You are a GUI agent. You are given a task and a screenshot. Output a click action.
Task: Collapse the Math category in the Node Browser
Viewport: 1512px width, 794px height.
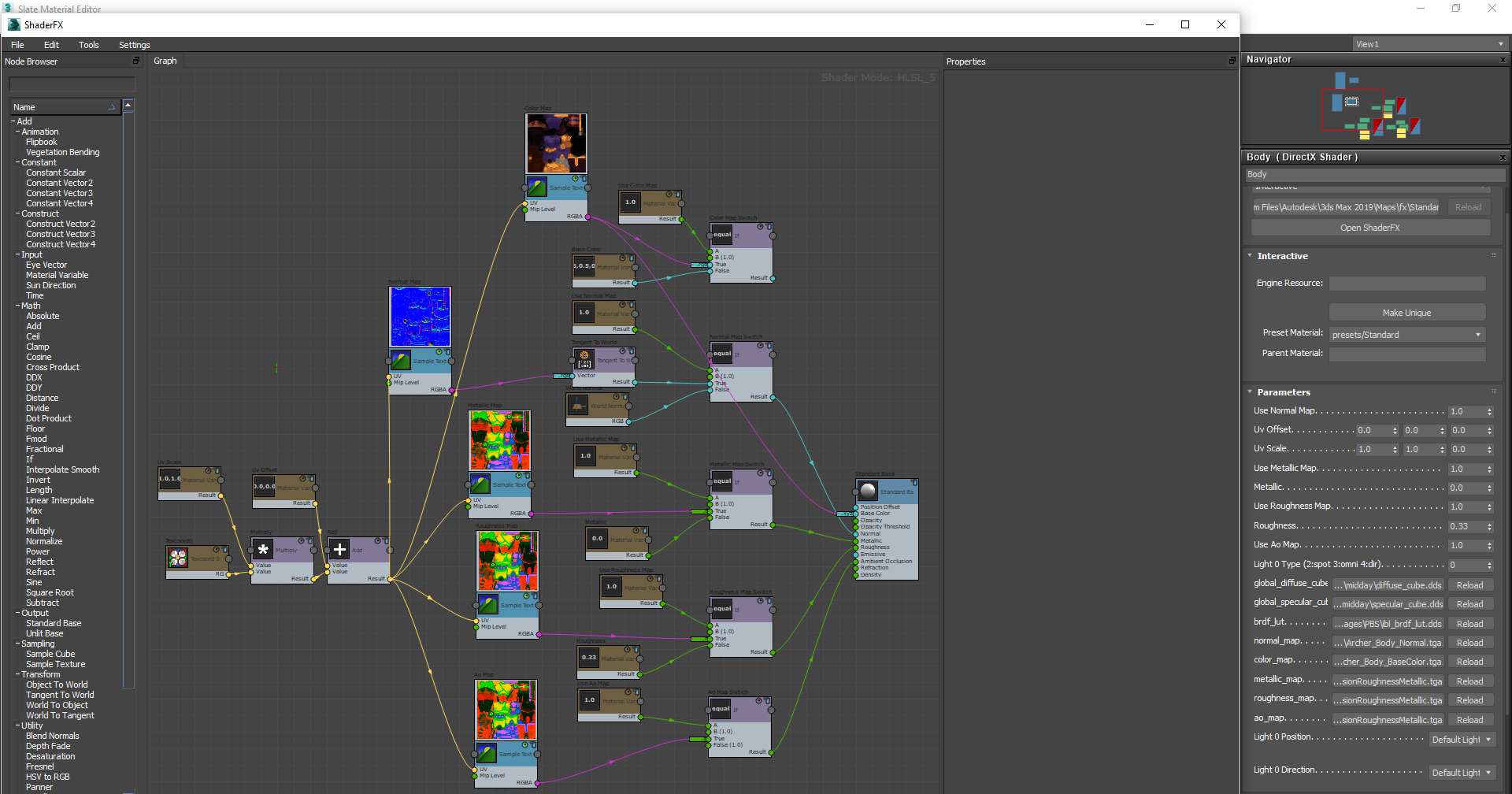point(18,306)
